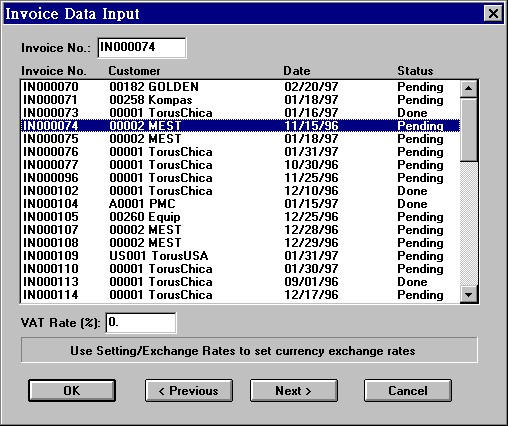
Task: Select invoice IN000071 Kompas row
Action: click(240, 100)
